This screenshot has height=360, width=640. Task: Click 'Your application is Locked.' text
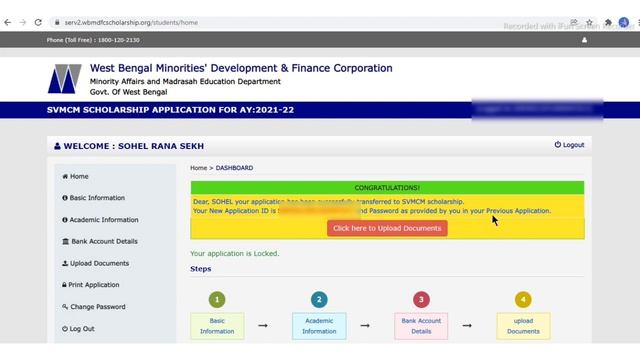(x=235, y=253)
